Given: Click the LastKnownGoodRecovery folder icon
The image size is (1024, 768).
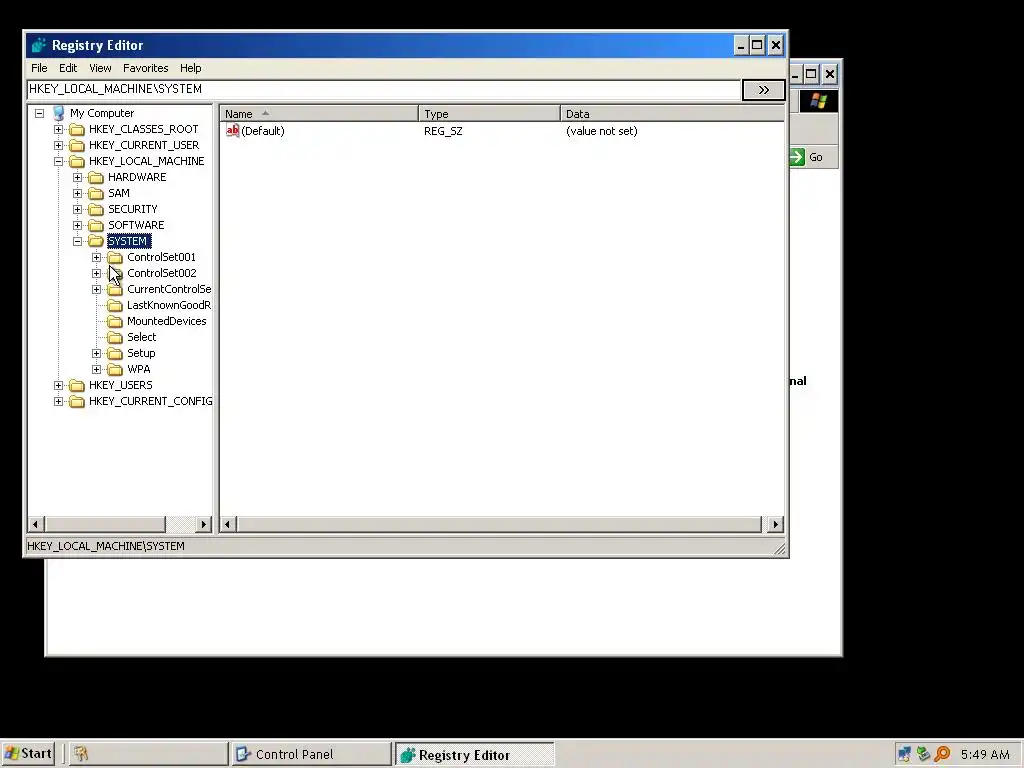Looking at the screenshot, I should pos(115,305).
